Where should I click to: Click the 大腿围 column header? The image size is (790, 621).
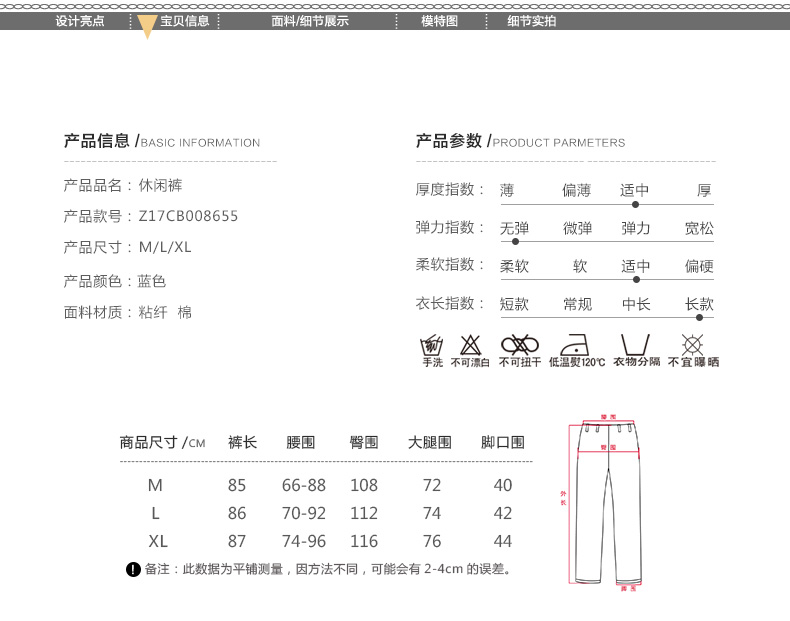[x=430, y=442]
